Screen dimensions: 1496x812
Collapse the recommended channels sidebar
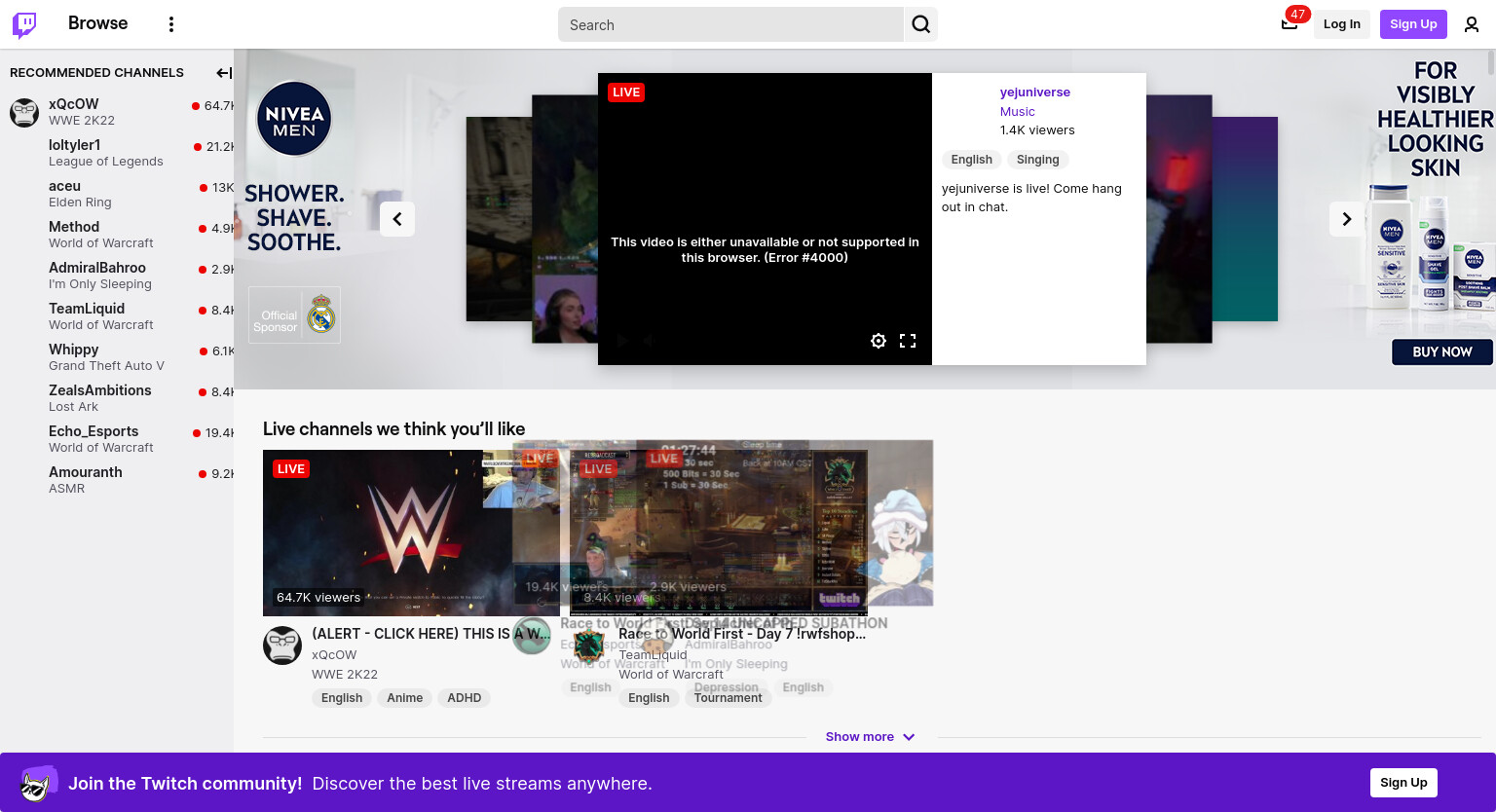(x=223, y=73)
